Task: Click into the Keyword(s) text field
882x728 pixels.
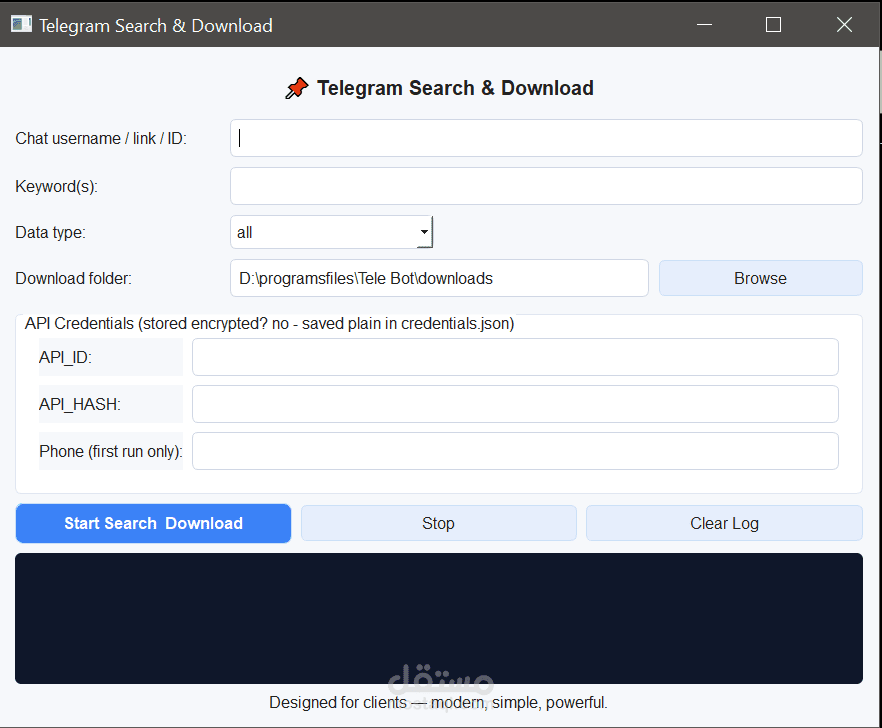Action: pyautogui.click(x=546, y=186)
